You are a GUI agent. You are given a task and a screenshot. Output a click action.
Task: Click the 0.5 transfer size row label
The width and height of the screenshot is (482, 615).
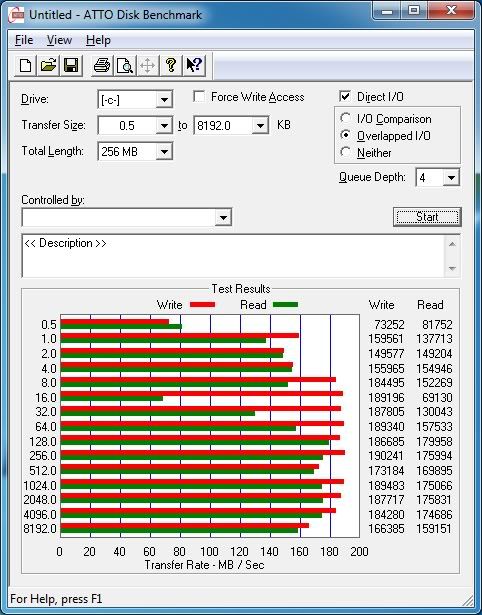tap(49, 325)
